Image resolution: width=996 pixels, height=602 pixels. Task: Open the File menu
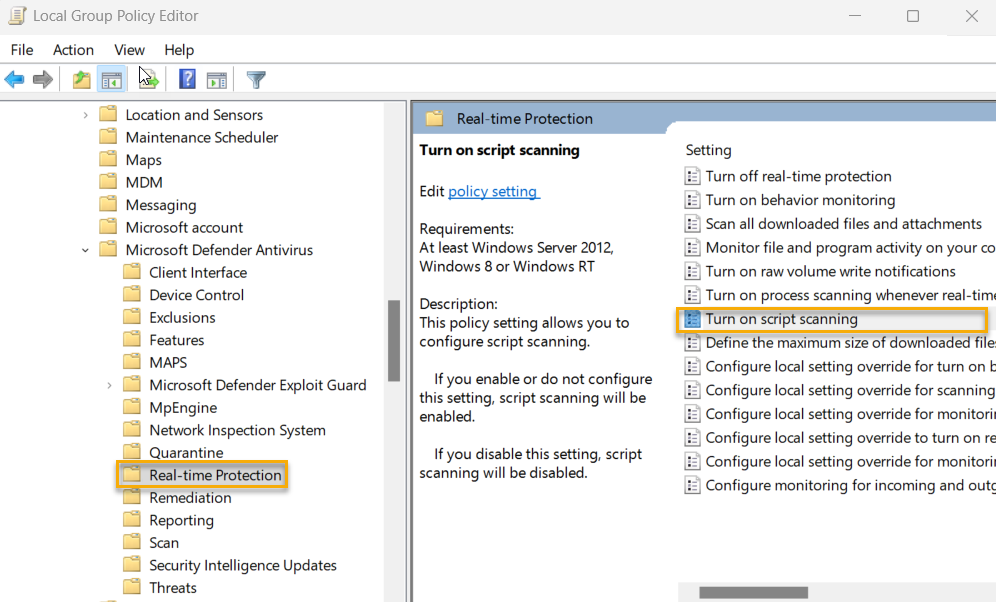(21, 49)
